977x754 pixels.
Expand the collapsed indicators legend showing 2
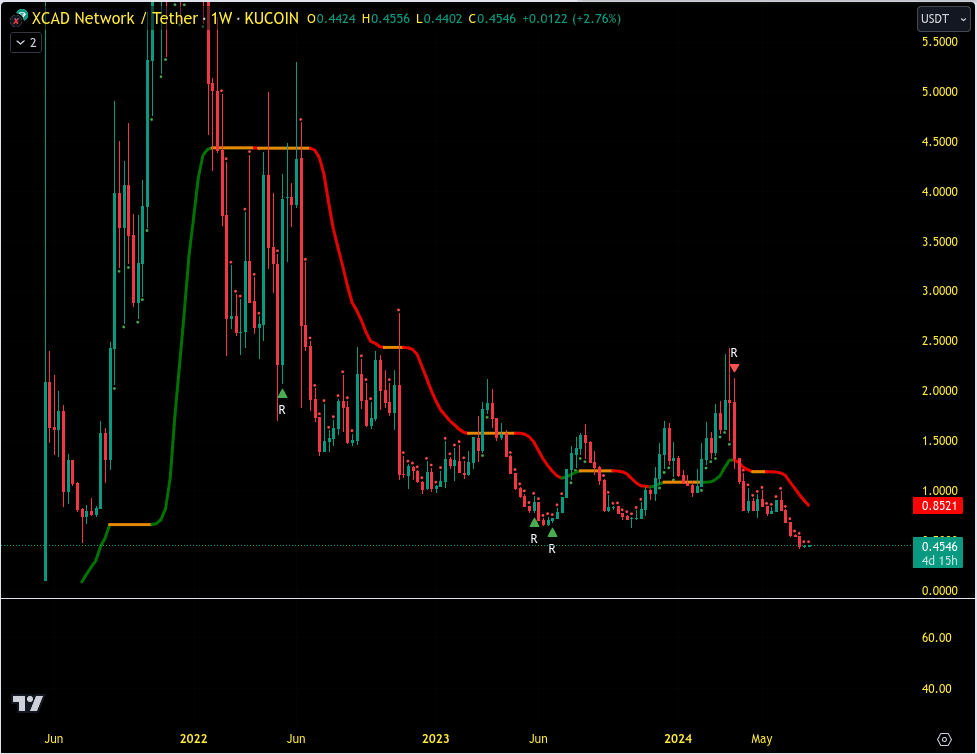[x=26, y=43]
